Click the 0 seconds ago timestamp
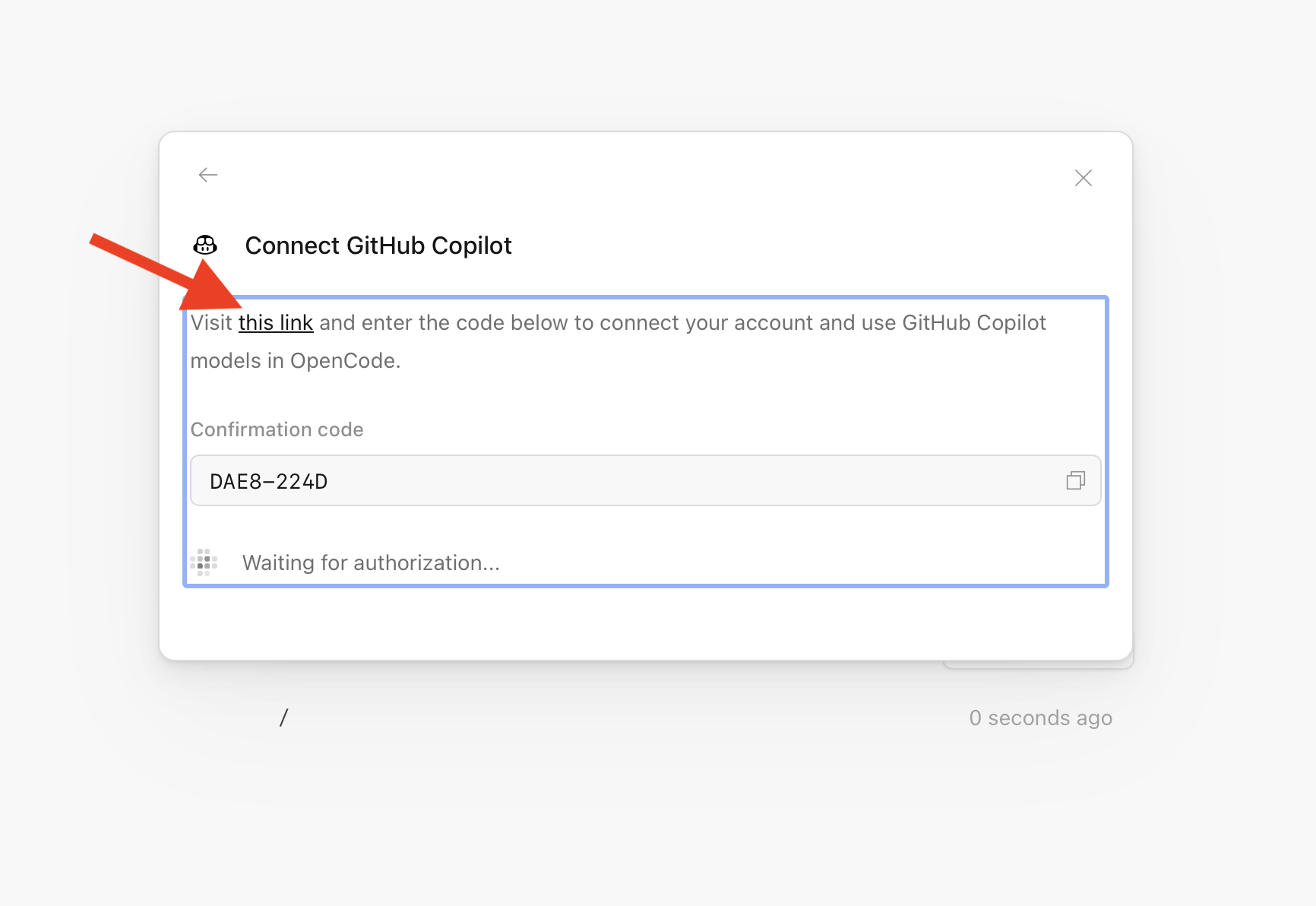1316x906 pixels. [1041, 718]
